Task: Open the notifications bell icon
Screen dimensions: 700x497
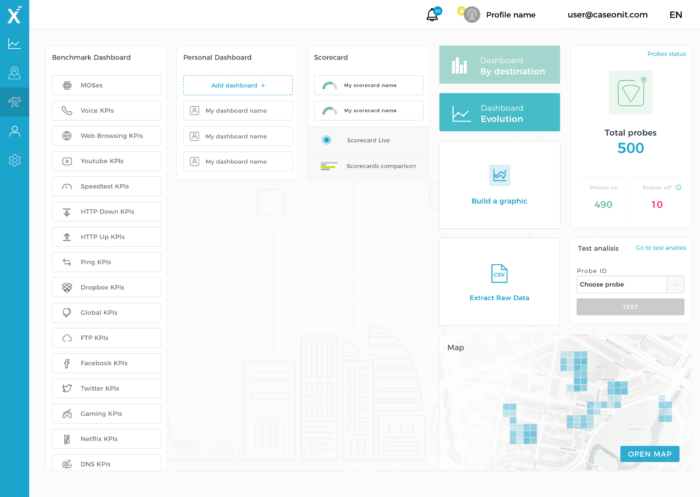Action: pyautogui.click(x=432, y=15)
